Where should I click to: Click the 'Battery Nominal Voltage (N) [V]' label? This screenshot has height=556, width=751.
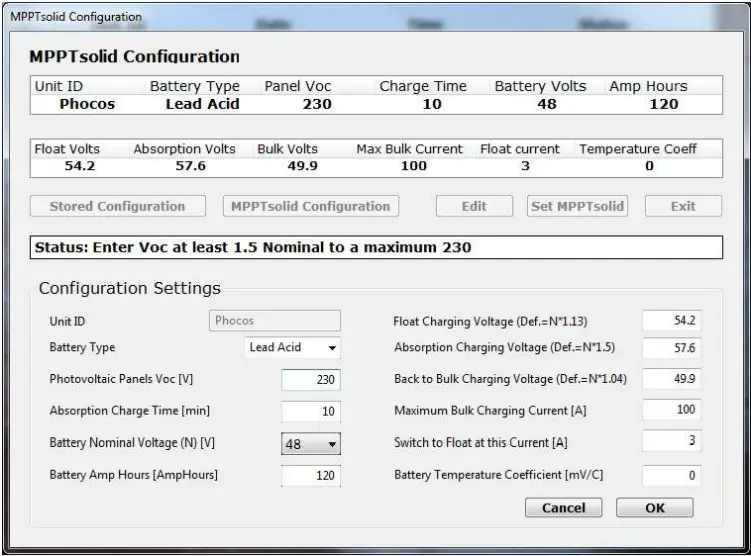(132, 443)
